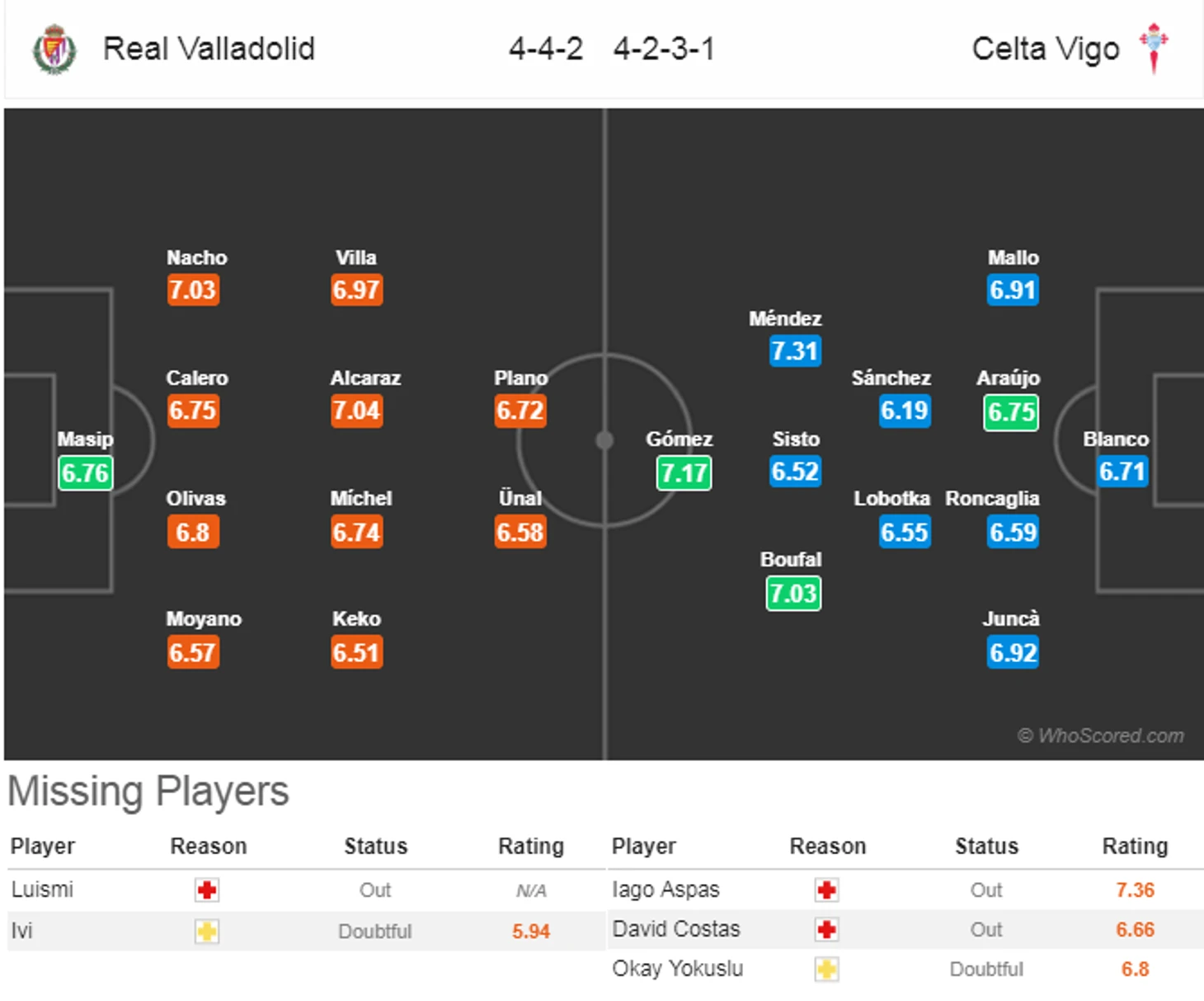Select Masip's 6.76 rating badge
The width and height of the screenshot is (1204, 1001).
(86, 473)
